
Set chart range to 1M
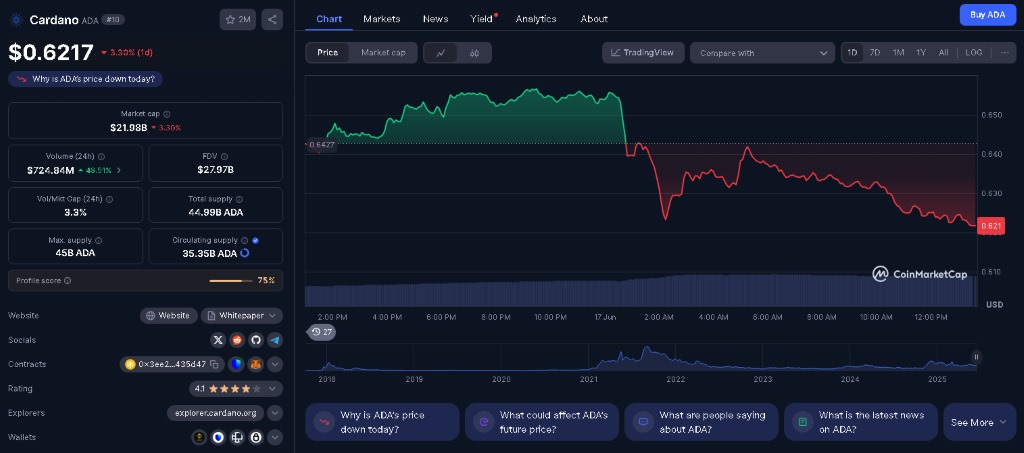coord(899,52)
